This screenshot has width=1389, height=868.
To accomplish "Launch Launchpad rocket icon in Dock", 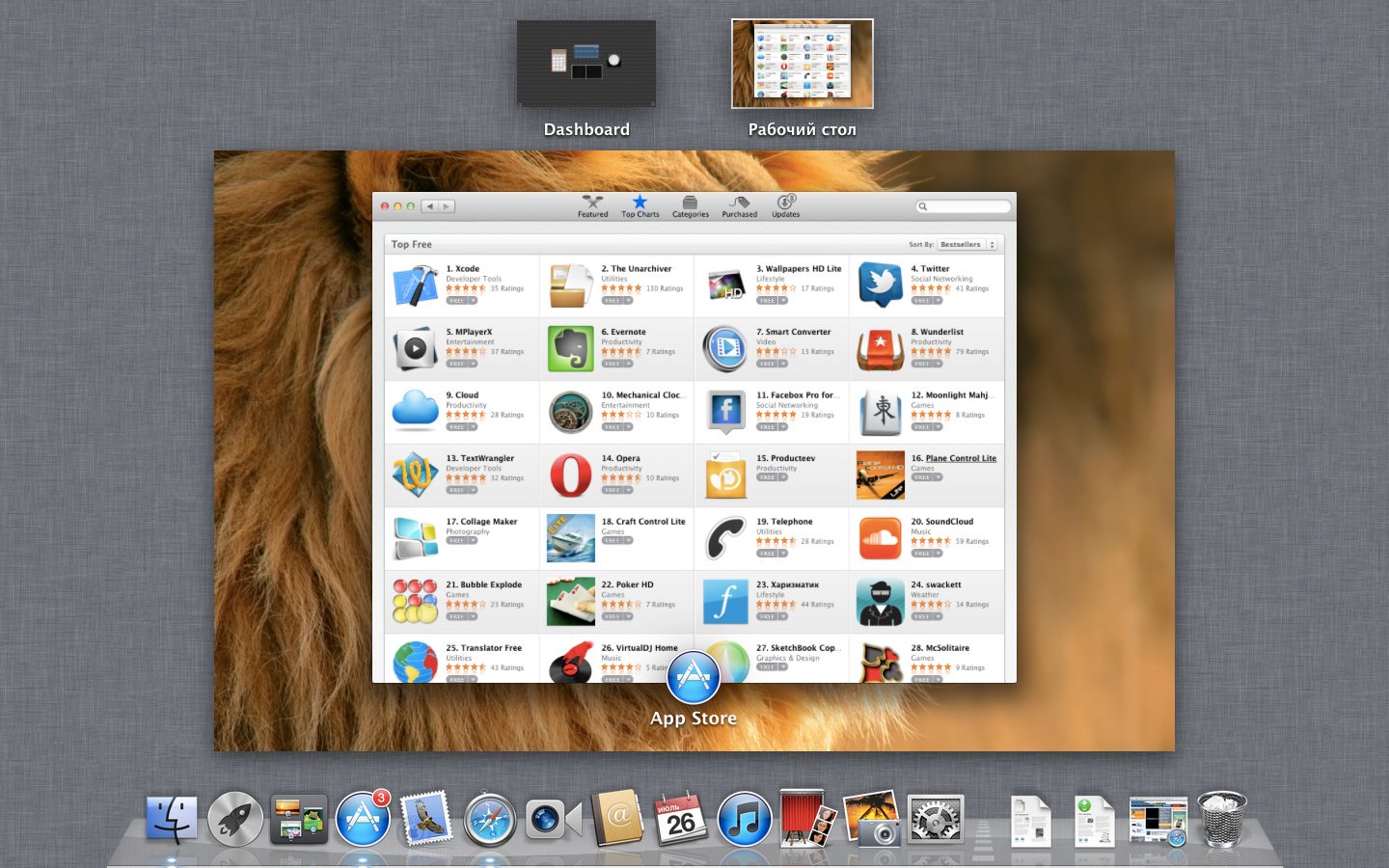I will click(235, 819).
